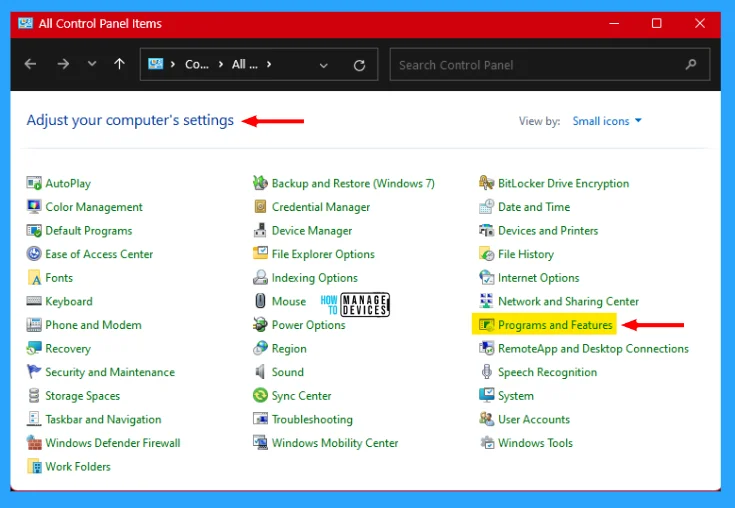This screenshot has height=508, width=735.
Task: Click the Mouse icon
Action: point(260,300)
